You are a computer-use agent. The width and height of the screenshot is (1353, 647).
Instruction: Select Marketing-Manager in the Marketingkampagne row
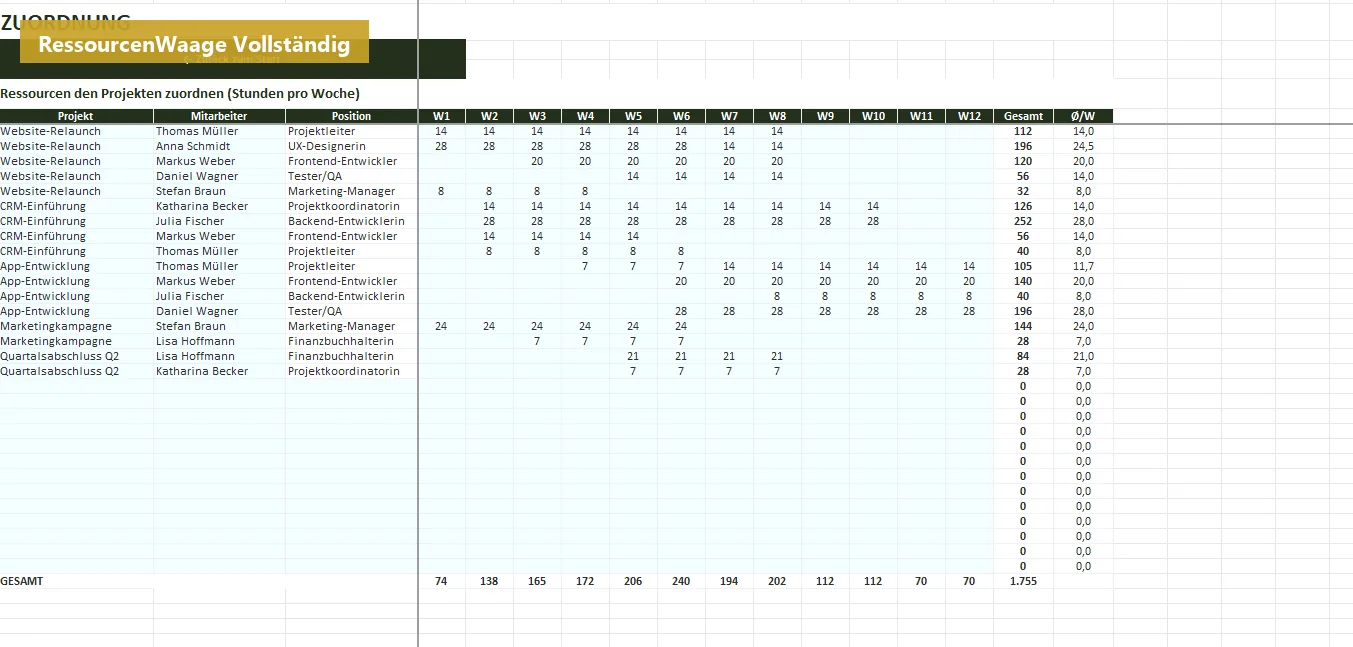[x=351, y=326]
